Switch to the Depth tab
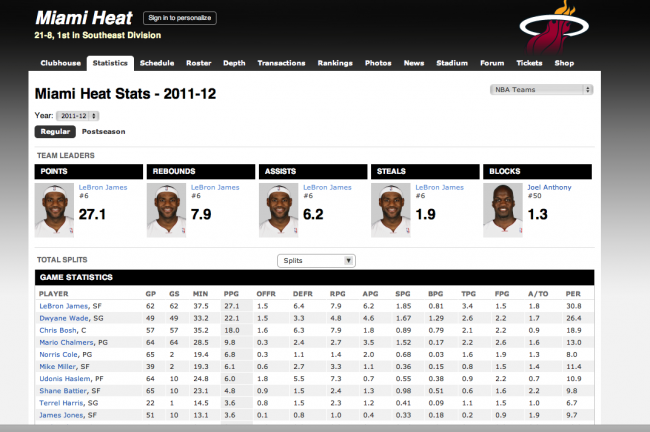The image size is (650, 432). pyautogui.click(x=234, y=63)
